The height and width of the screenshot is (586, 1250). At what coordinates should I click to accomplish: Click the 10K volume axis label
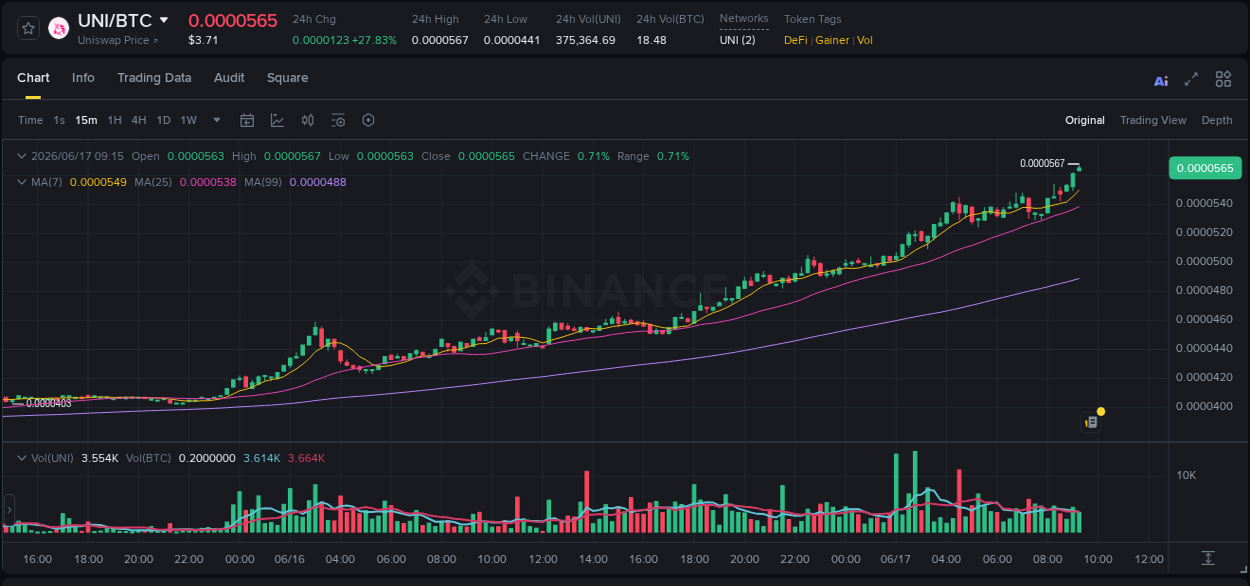pyautogui.click(x=1186, y=475)
